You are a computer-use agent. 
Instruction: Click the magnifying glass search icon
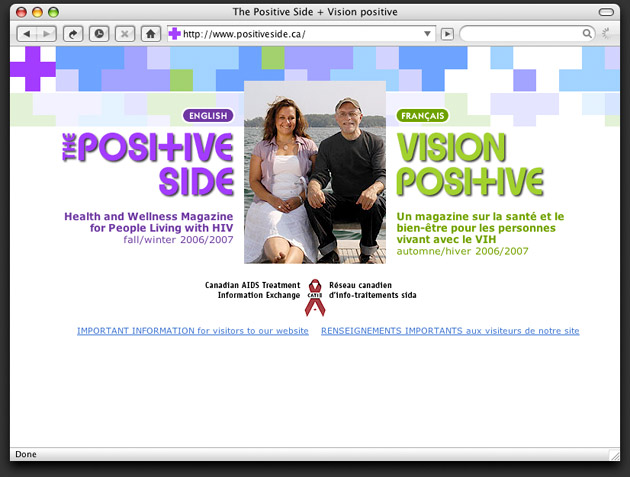(x=587, y=34)
